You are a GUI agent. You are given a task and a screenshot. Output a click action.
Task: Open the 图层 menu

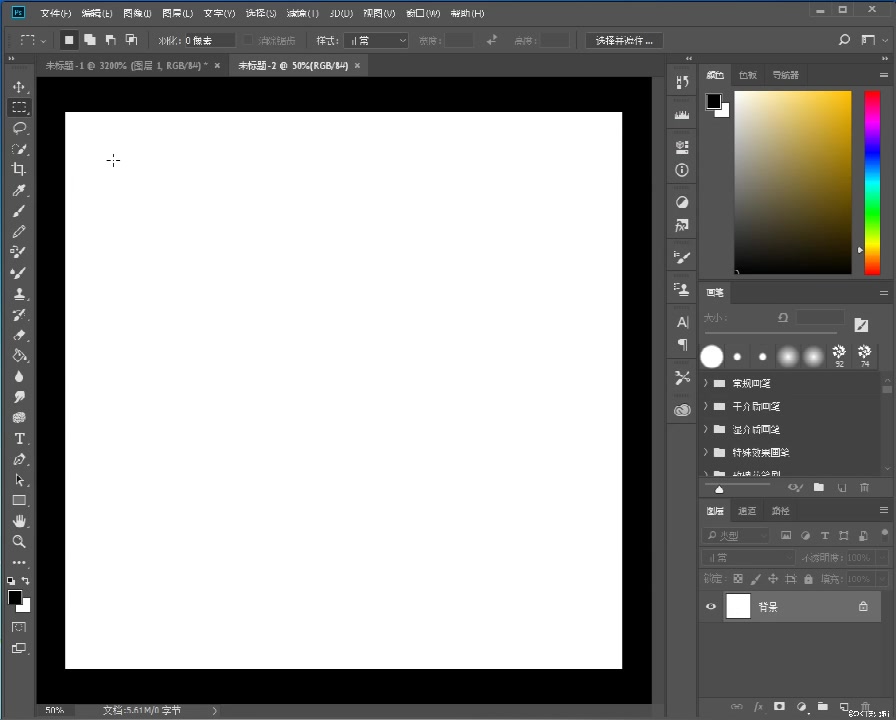coord(178,13)
